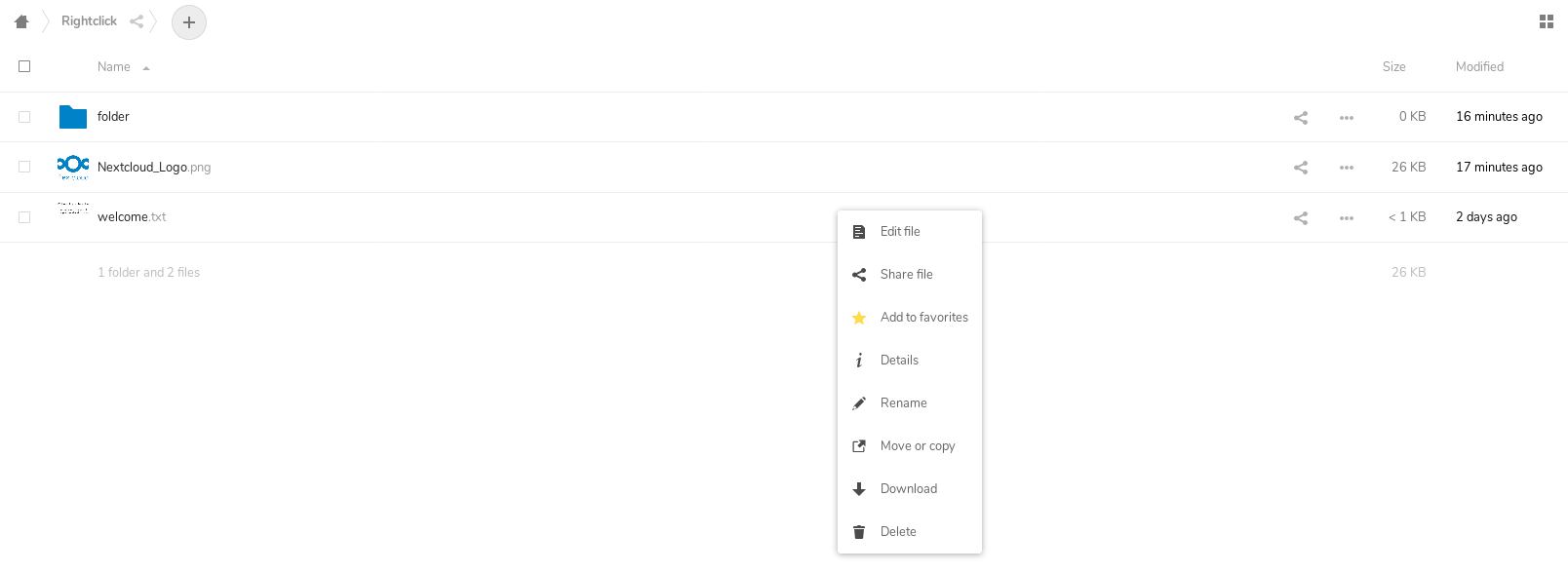
Task: Select Nextcloud_Logo.png with its checkbox
Action: point(24,167)
